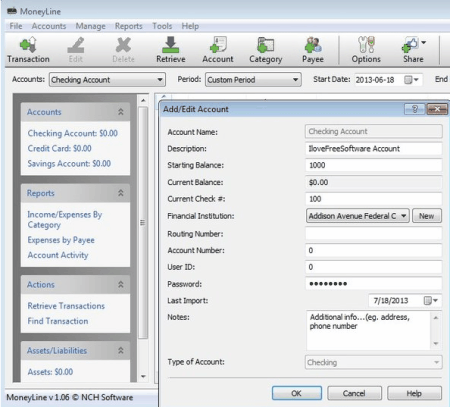Image resolution: width=450 pixels, height=407 pixels.
Task: Click Find Transaction action link
Action: (58, 321)
